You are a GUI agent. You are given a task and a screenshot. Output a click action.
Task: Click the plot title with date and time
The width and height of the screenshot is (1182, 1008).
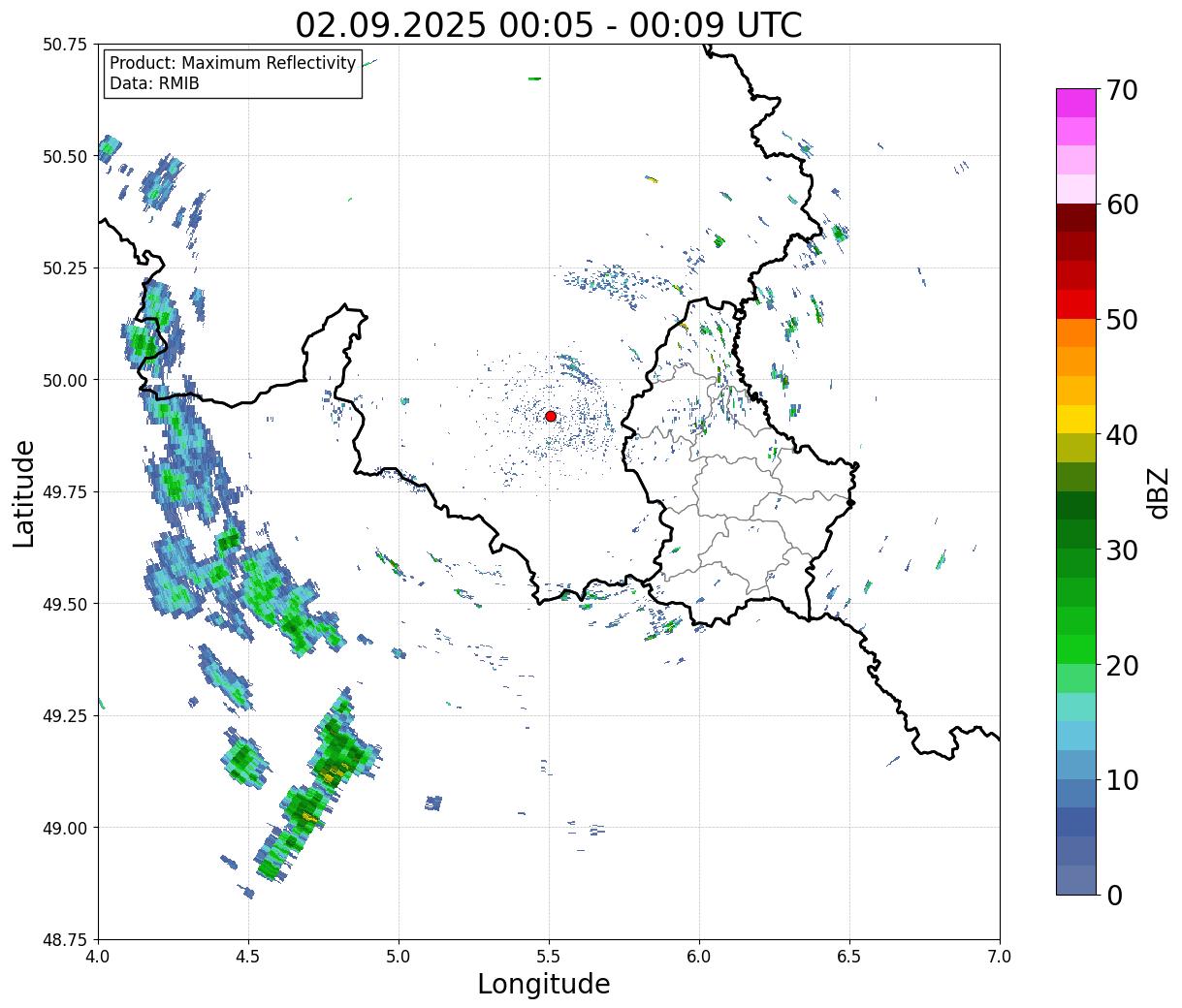pos(549,24)
